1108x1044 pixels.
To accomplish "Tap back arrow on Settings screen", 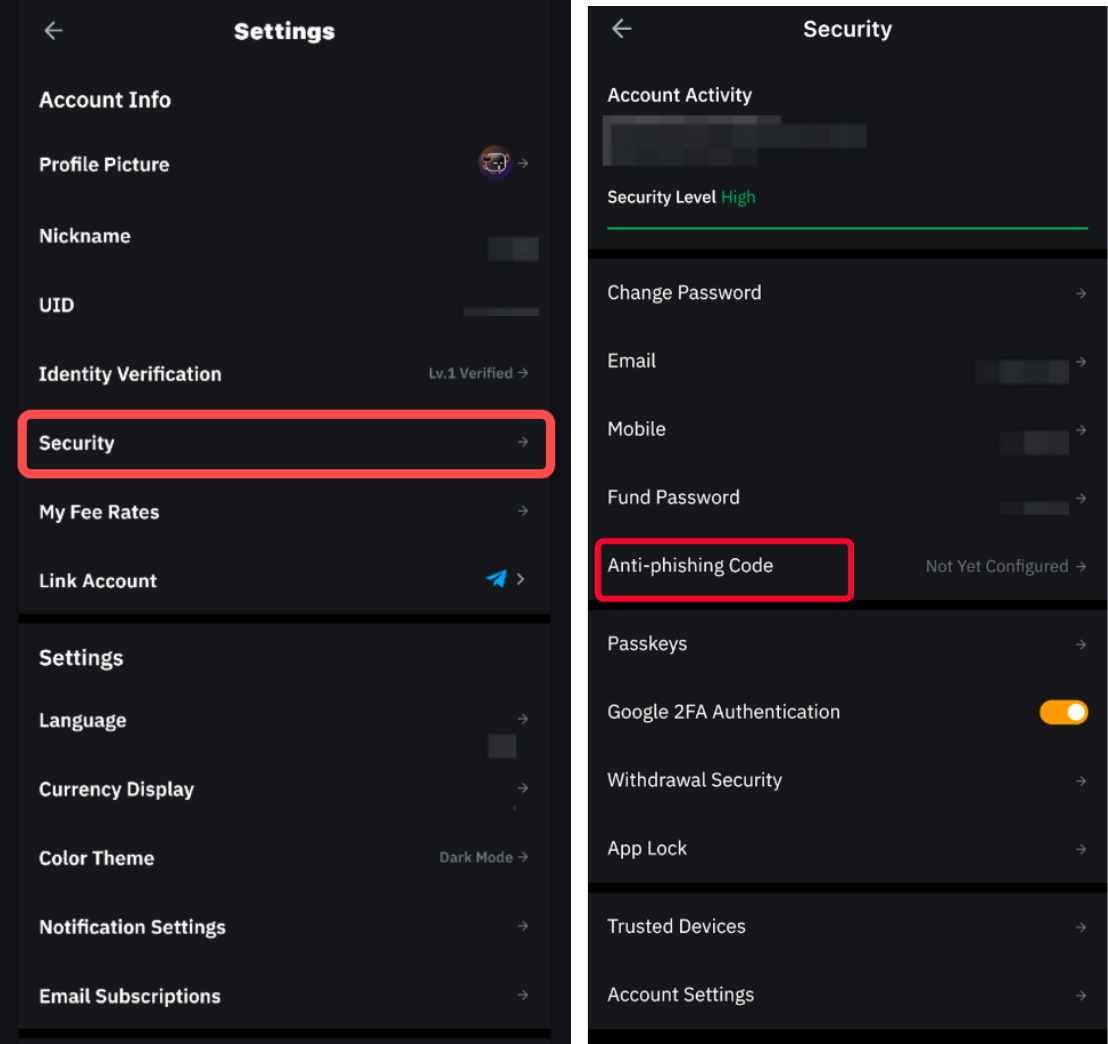I will 53,31.
